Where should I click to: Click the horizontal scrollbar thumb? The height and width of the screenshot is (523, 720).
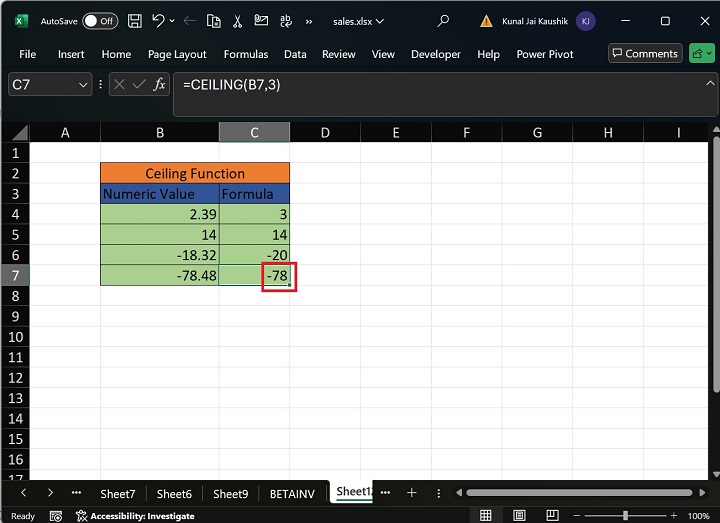point(579,493)
